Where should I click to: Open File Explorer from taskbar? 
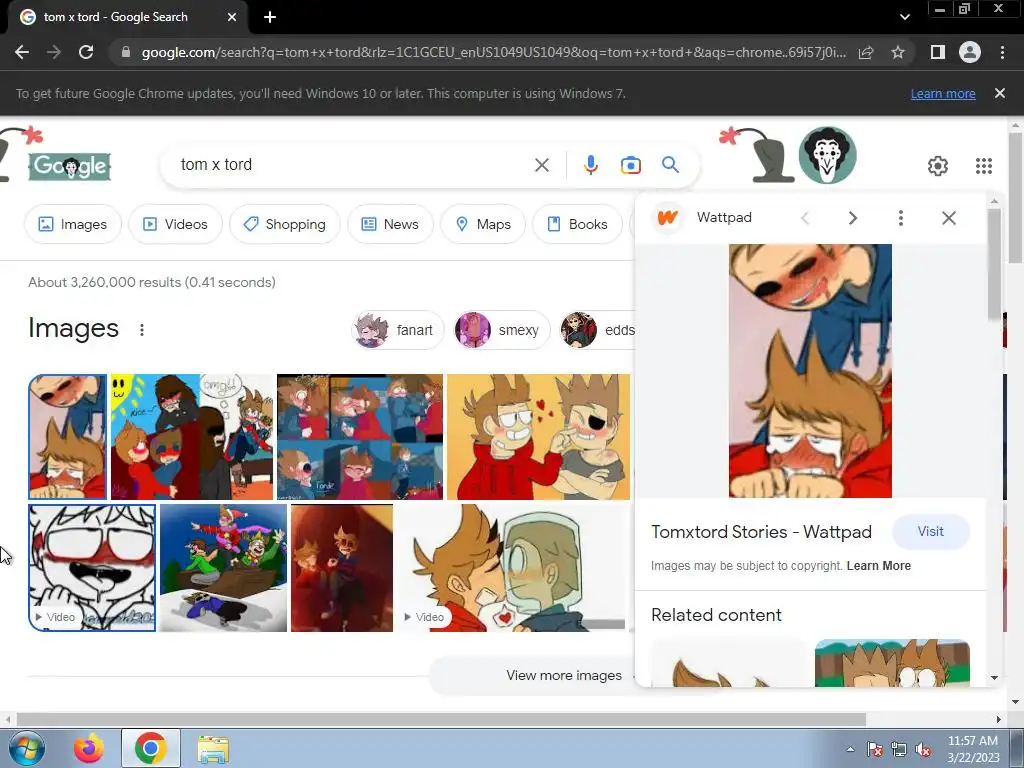[x=213, y=748]
